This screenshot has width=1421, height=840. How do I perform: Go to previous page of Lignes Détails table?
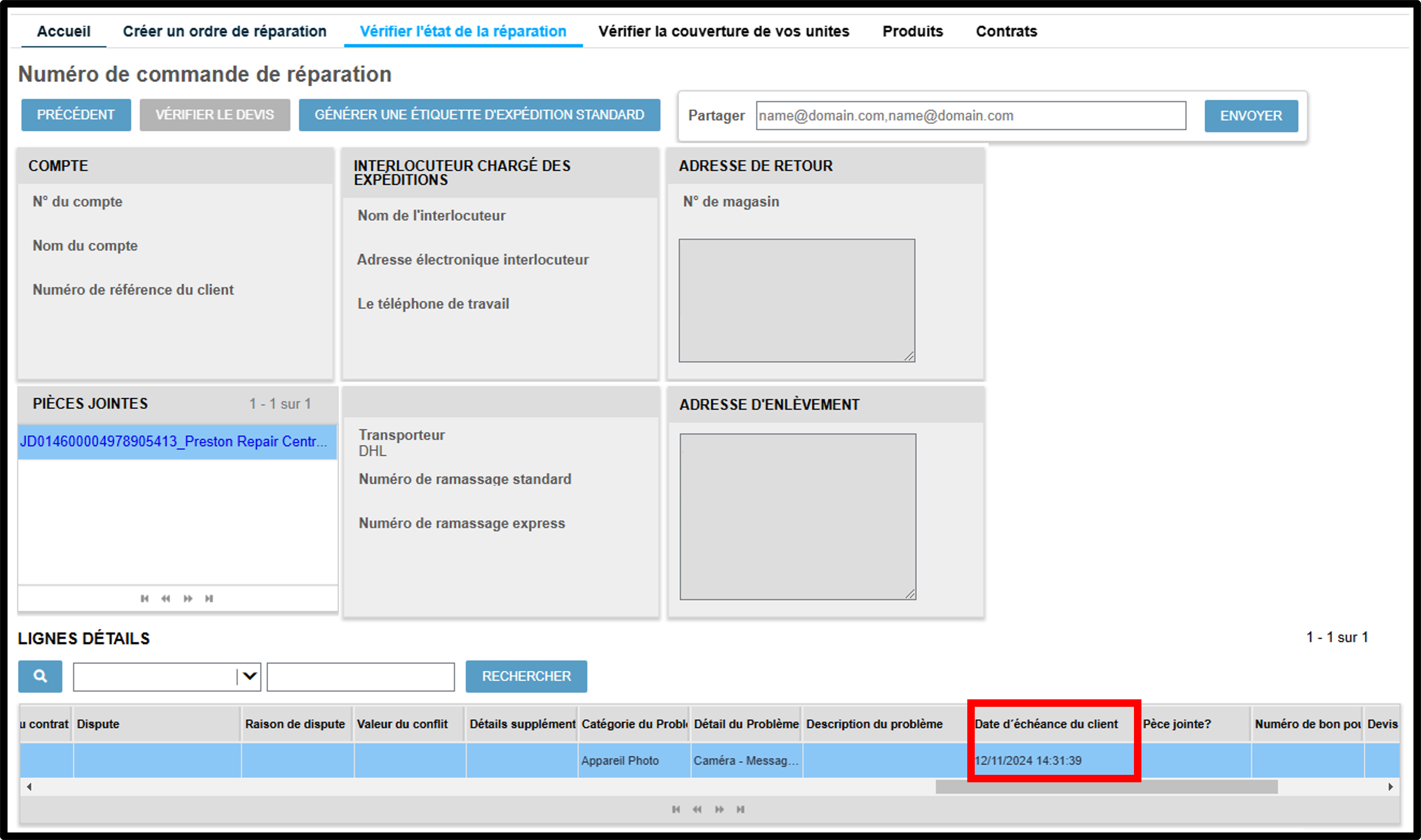(697, 809)
